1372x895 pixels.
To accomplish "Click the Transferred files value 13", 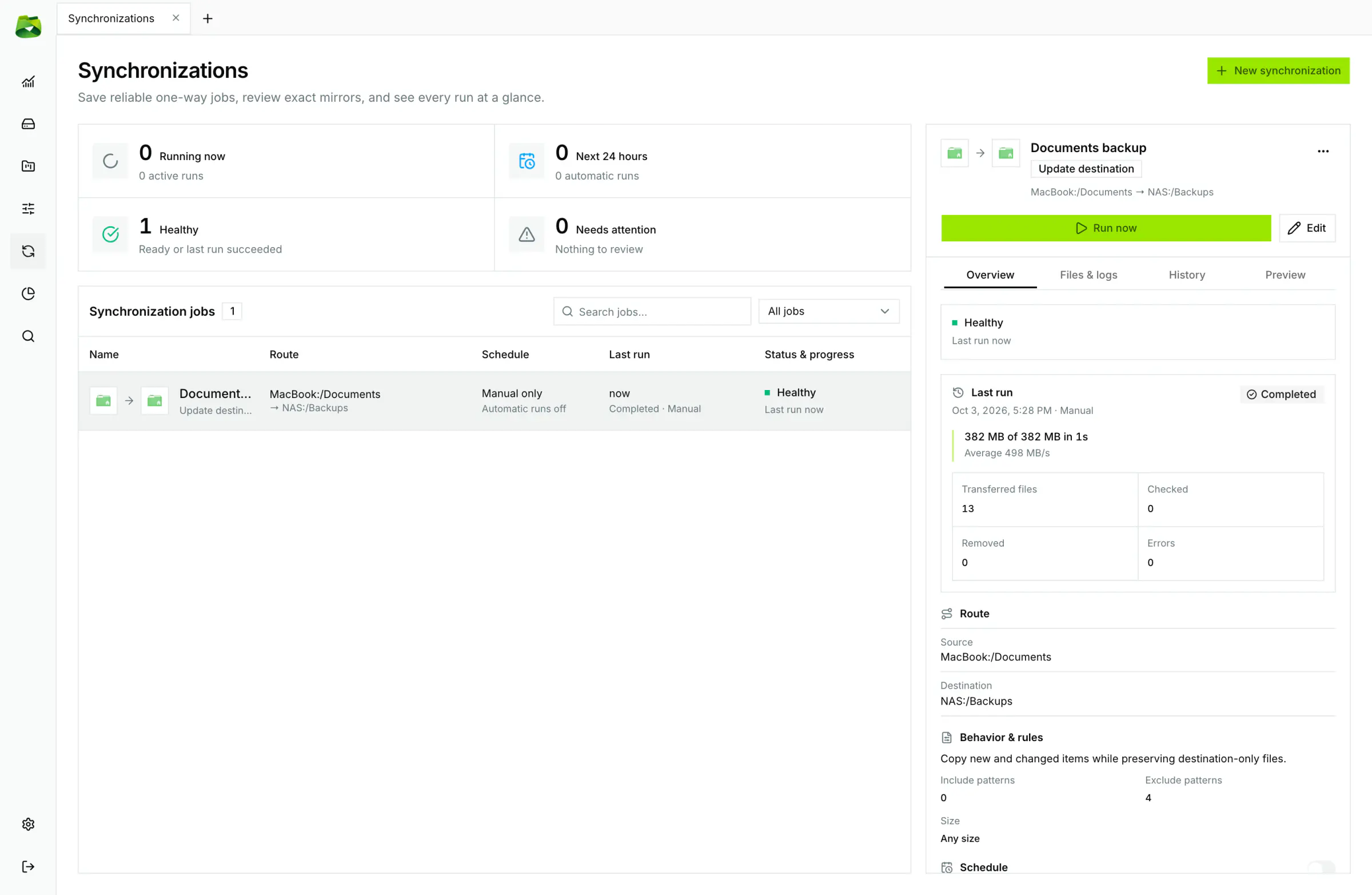I will 967,508.
